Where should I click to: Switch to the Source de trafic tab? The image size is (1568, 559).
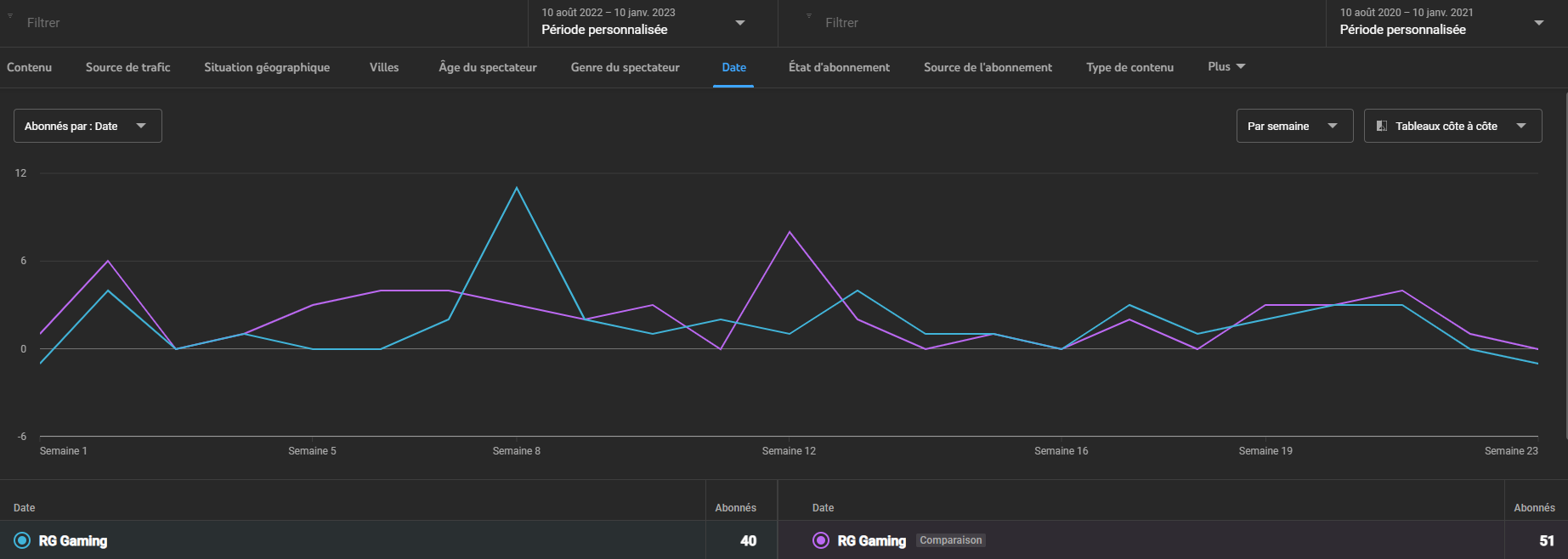tap(127, 67)
